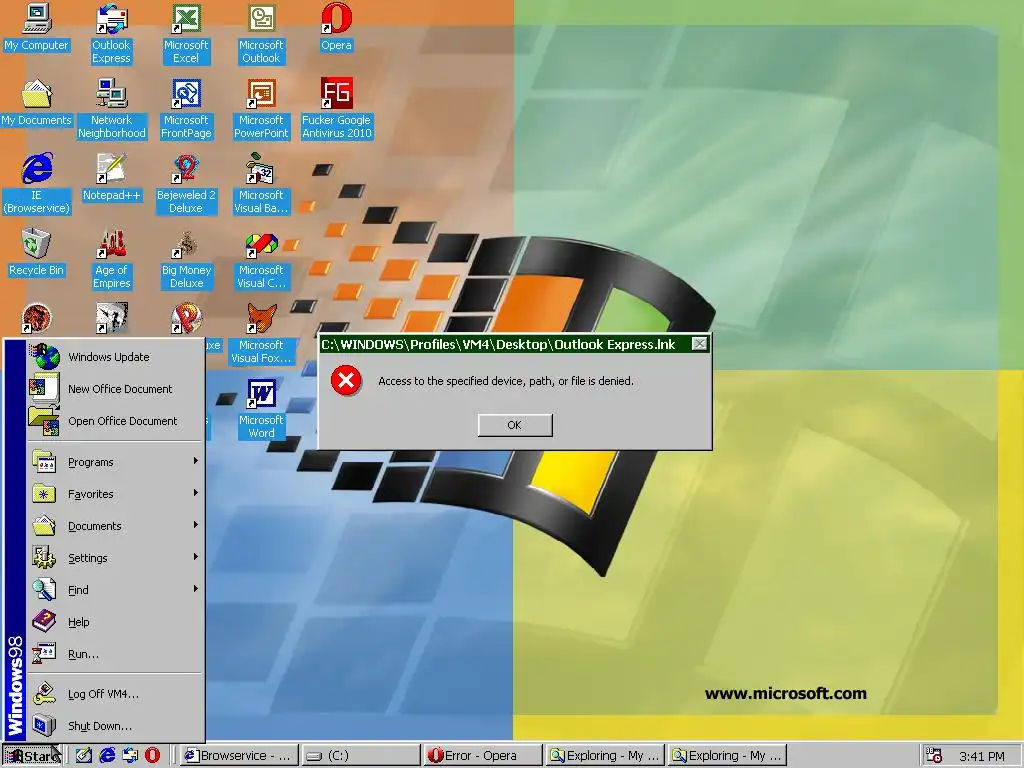Choose Open Office Document in Start menu

click(115, 421)
